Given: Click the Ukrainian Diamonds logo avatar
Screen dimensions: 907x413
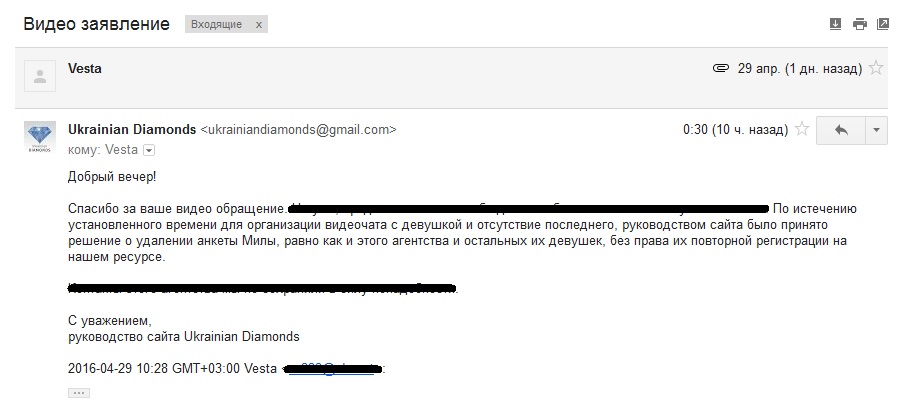Looking at the screenshot, I should click(x=40, y=136).
